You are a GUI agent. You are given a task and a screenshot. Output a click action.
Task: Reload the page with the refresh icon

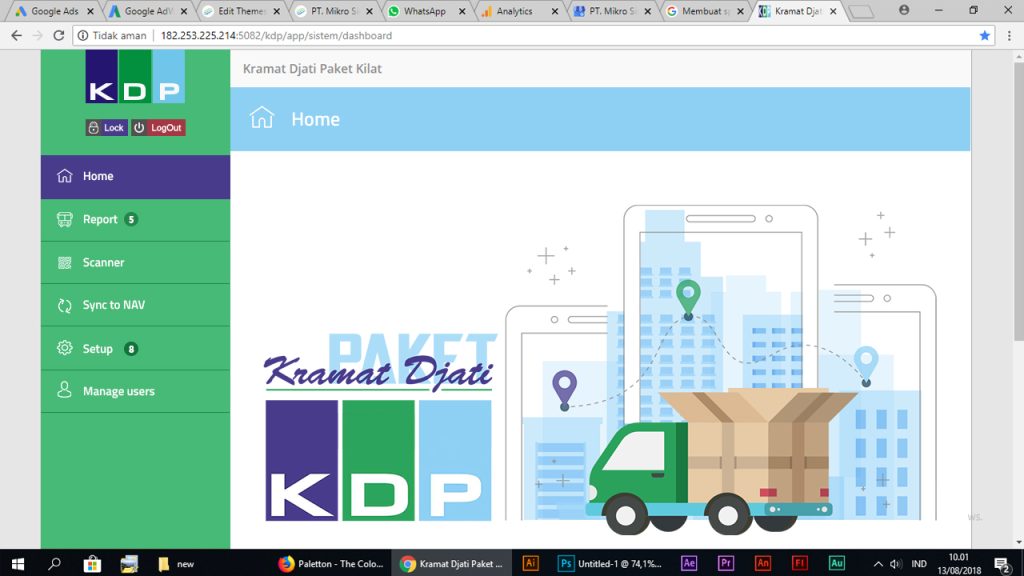[x=59, y=35]
